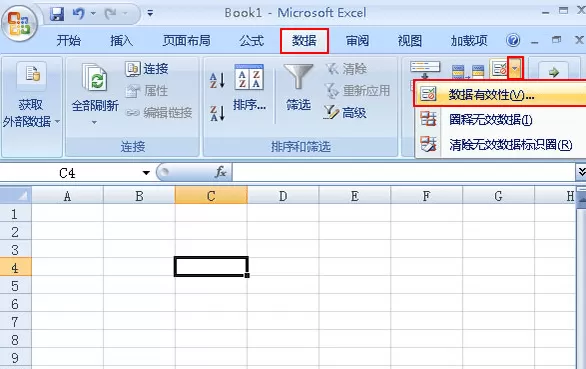The image size is (586, 369).
Task: Click the Office button logo
Action: pos(19,24)
